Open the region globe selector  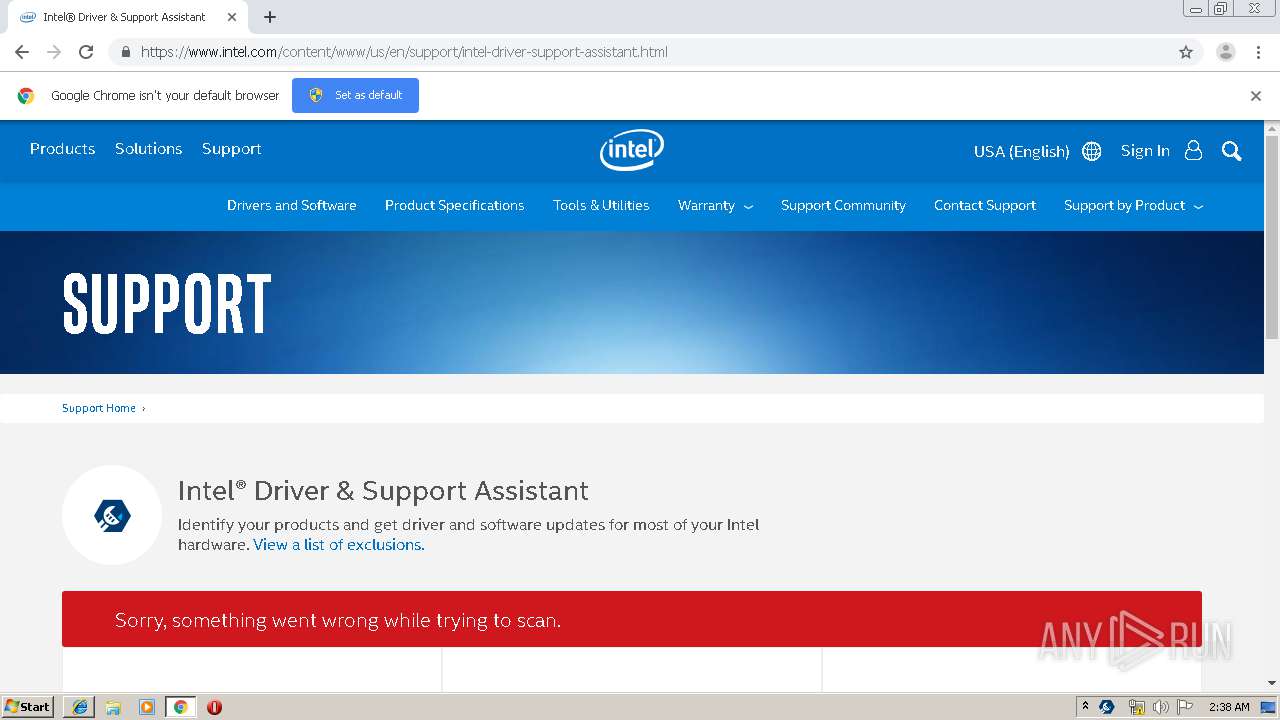[x=1092, y=151]
